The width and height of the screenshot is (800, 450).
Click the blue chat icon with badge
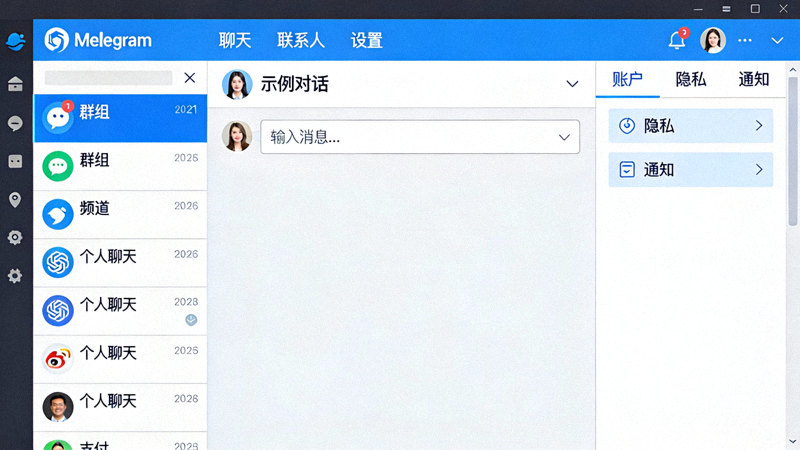[58, 118]
